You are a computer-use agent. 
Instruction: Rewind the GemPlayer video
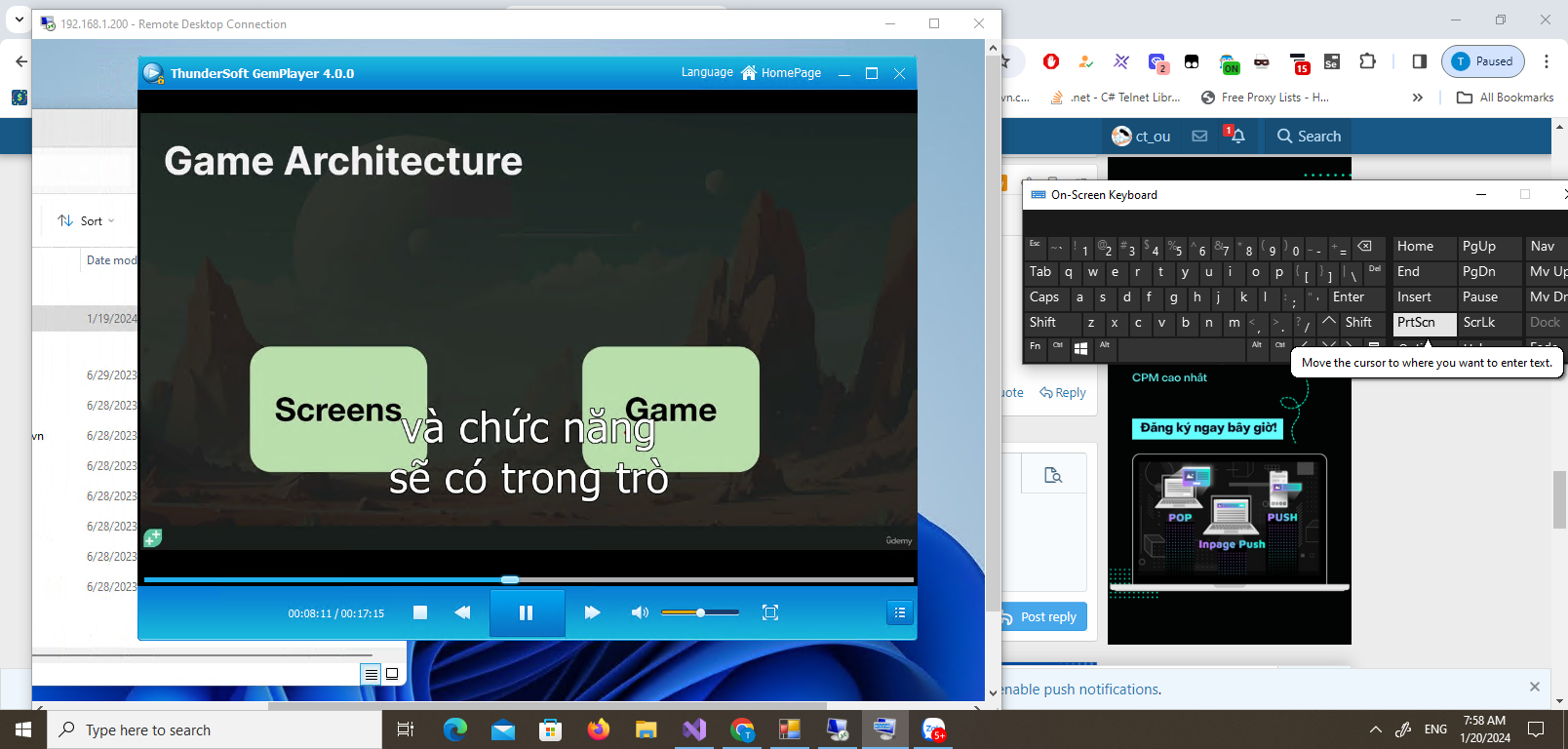click(x=462, y=612)
